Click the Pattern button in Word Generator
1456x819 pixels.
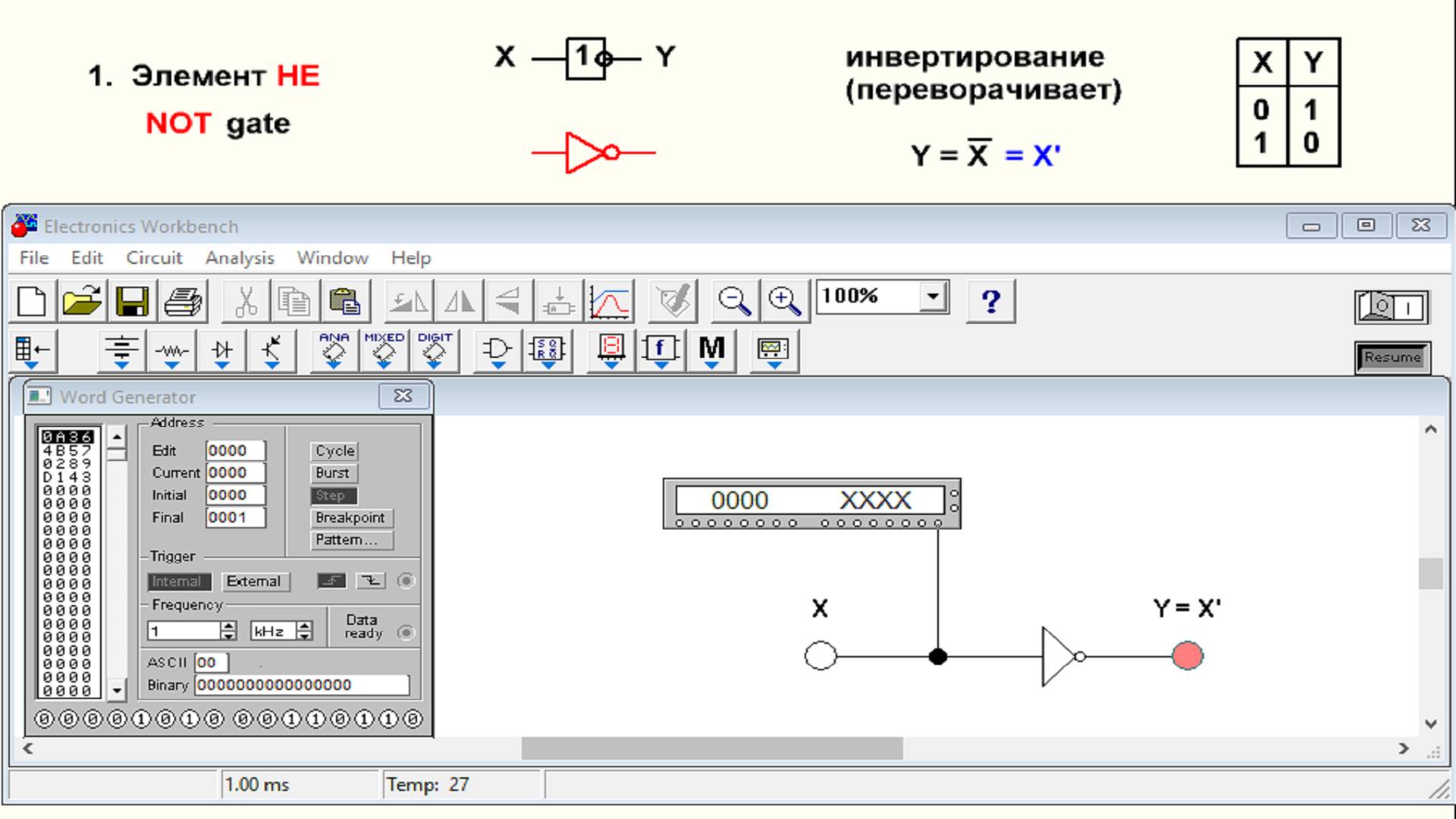point(352,540)
